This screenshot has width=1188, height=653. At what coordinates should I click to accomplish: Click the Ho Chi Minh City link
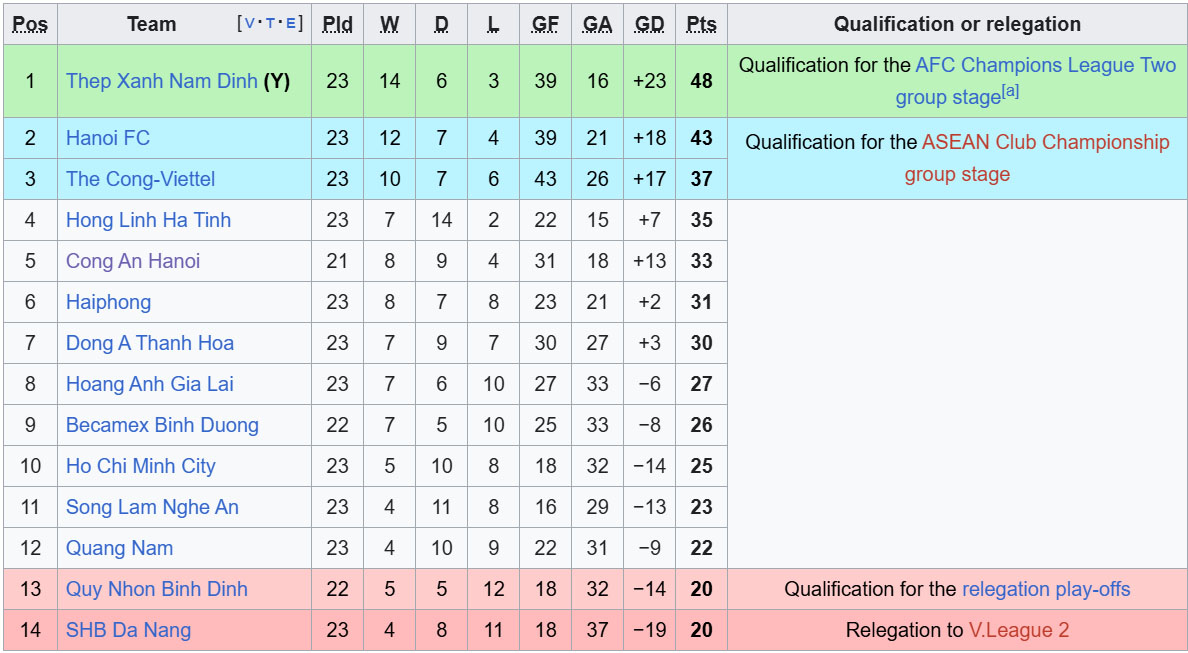click(x=140, y=466)
